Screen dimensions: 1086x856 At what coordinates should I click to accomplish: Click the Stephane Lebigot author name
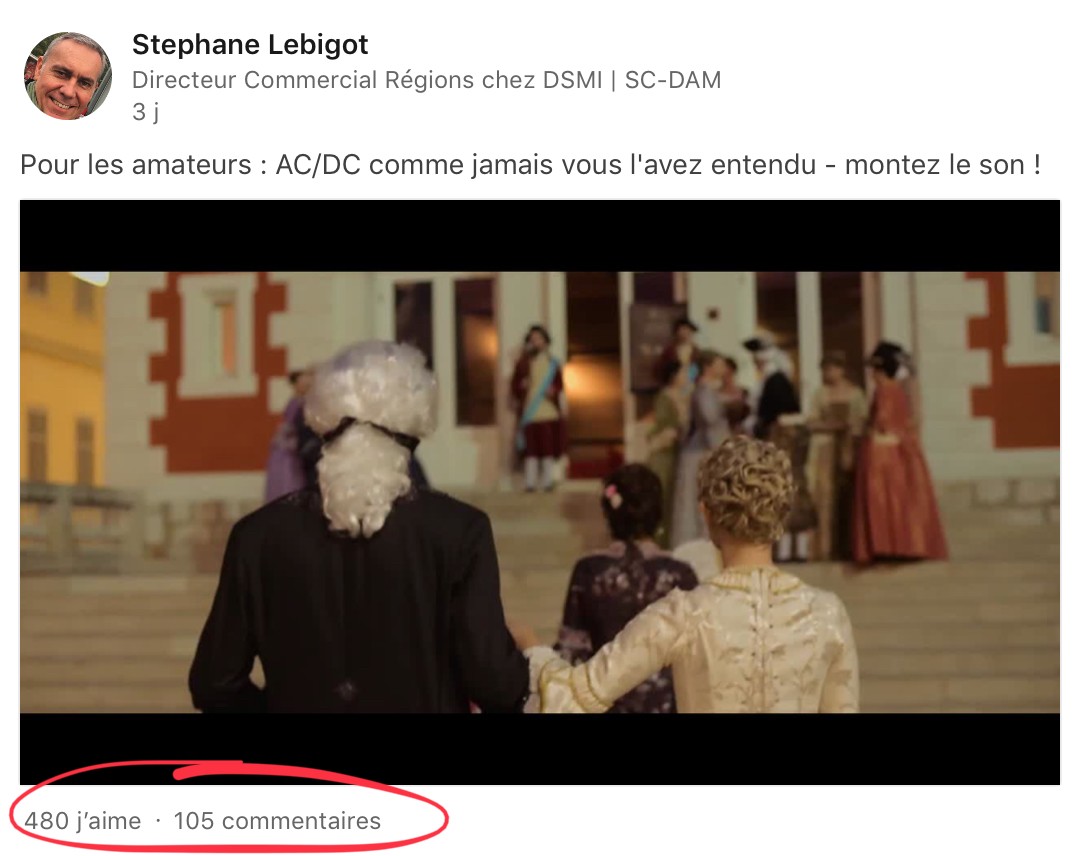[x=250, y=45]
